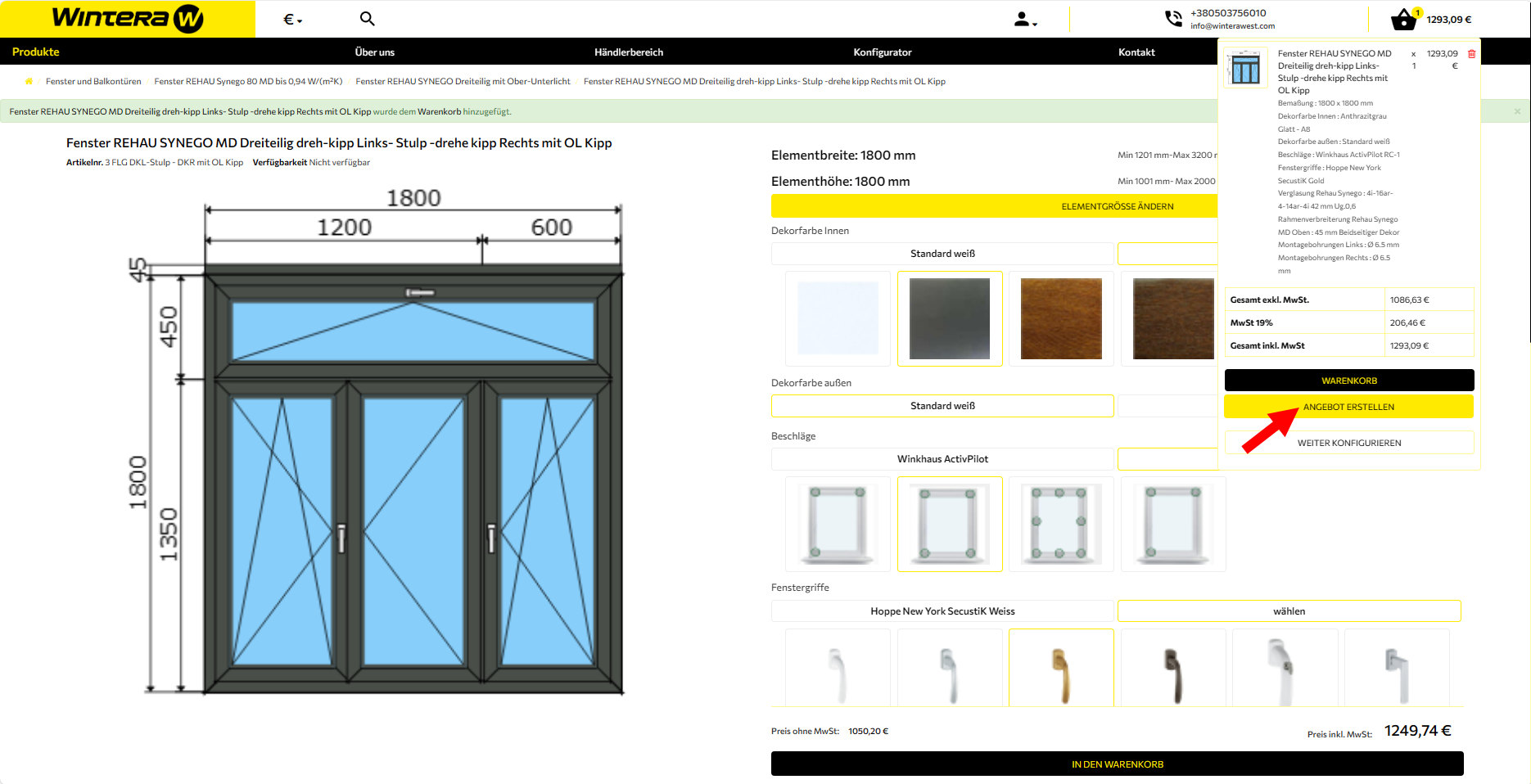Click the Wintera logo

tap(128, 19)
